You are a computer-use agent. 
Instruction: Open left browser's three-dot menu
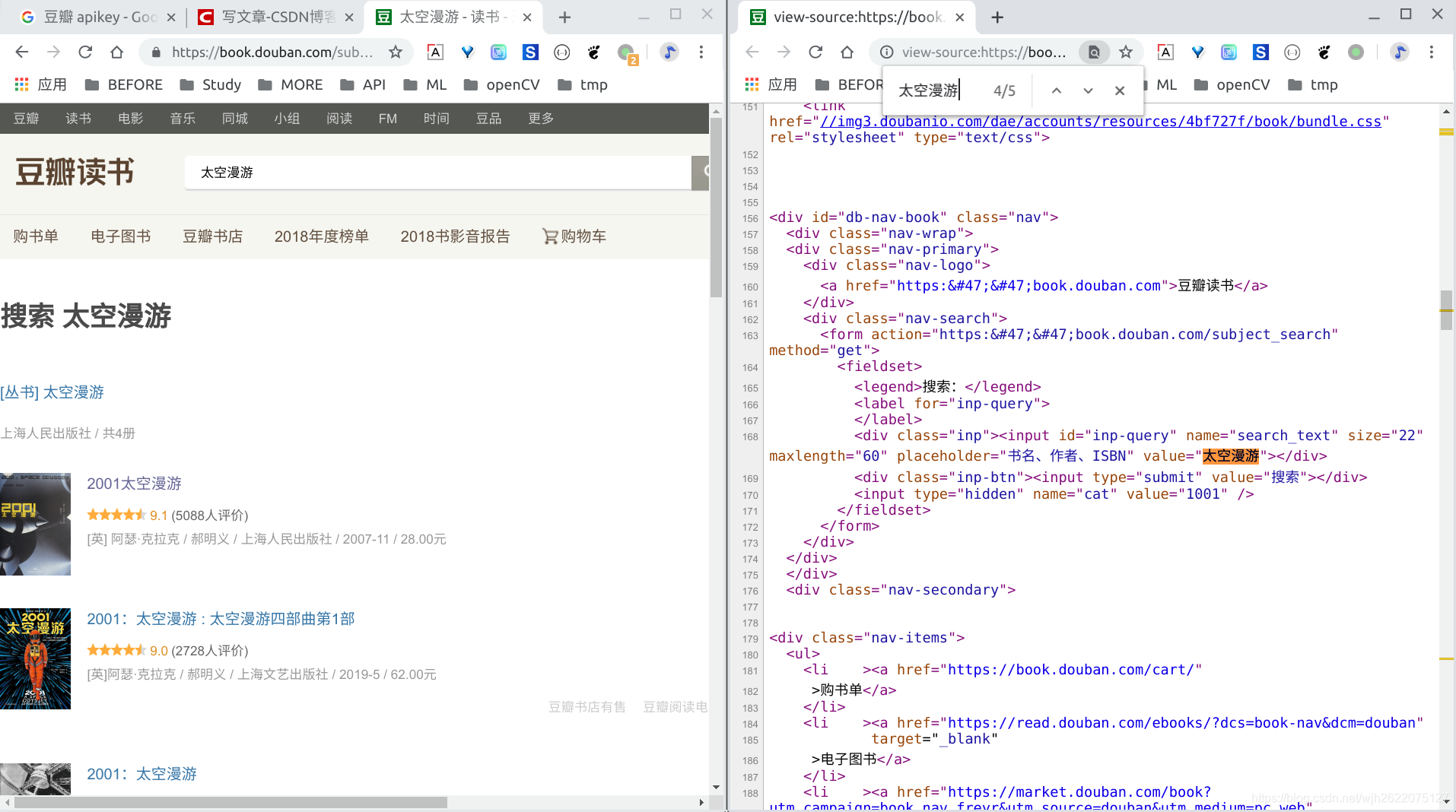[701, 52]
